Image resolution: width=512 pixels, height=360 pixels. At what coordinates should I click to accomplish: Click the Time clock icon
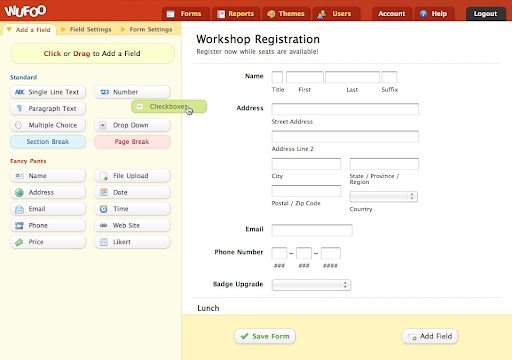pos(104,209)
